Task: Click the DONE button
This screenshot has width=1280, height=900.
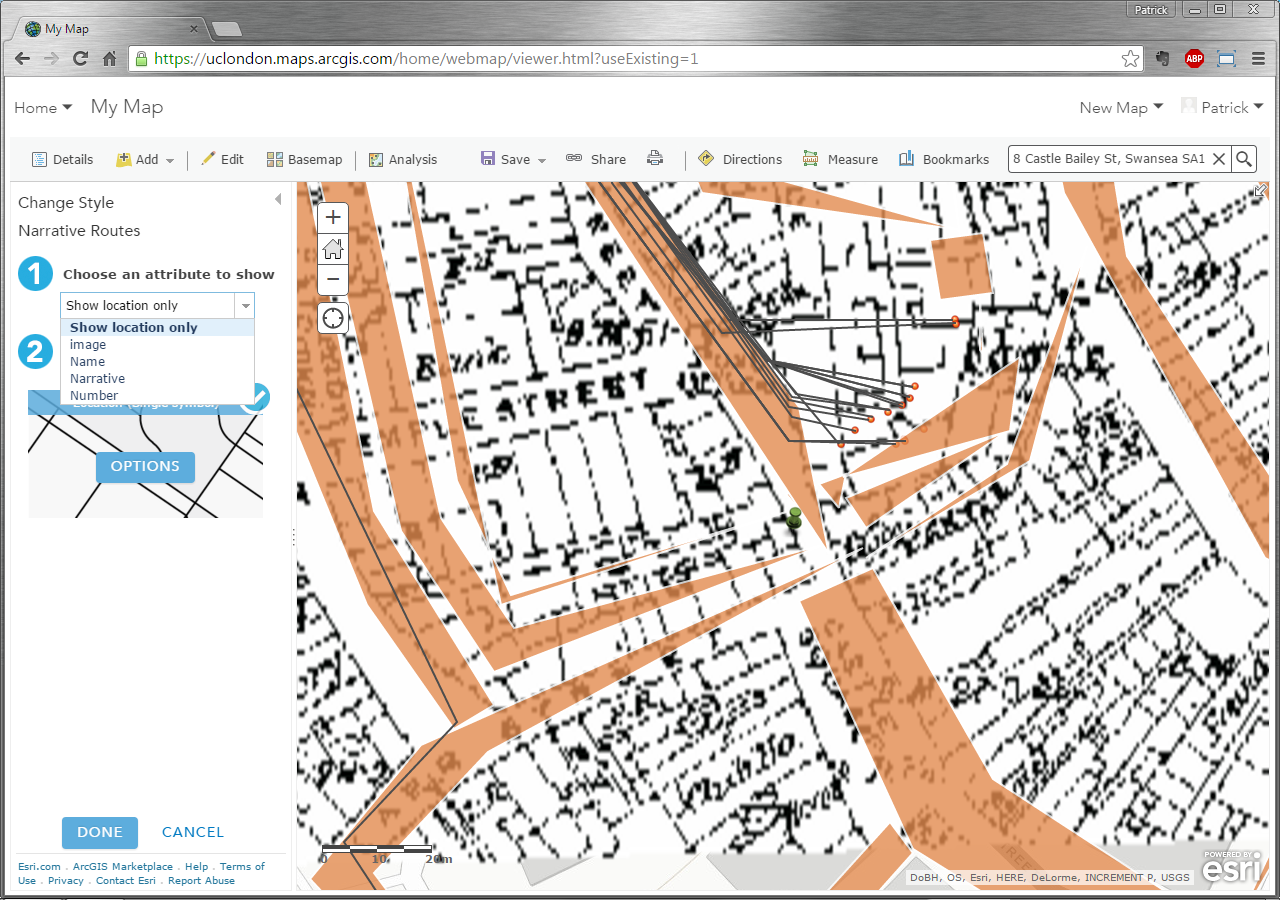Action: (x=100, y=832)
